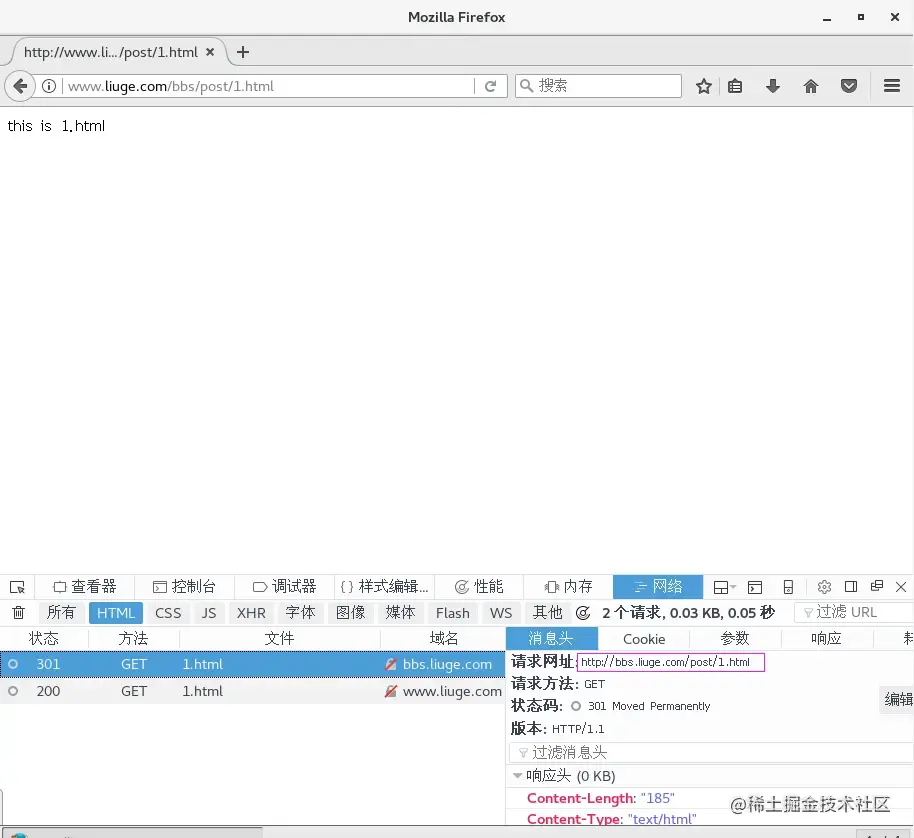Clear network requests with trash icon
Screen dimensions: 914x838
(19, 612)
